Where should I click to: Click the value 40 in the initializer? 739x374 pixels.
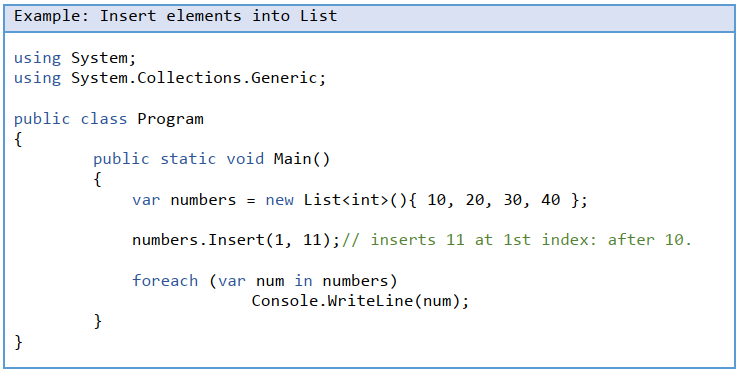tap(550, 200)
